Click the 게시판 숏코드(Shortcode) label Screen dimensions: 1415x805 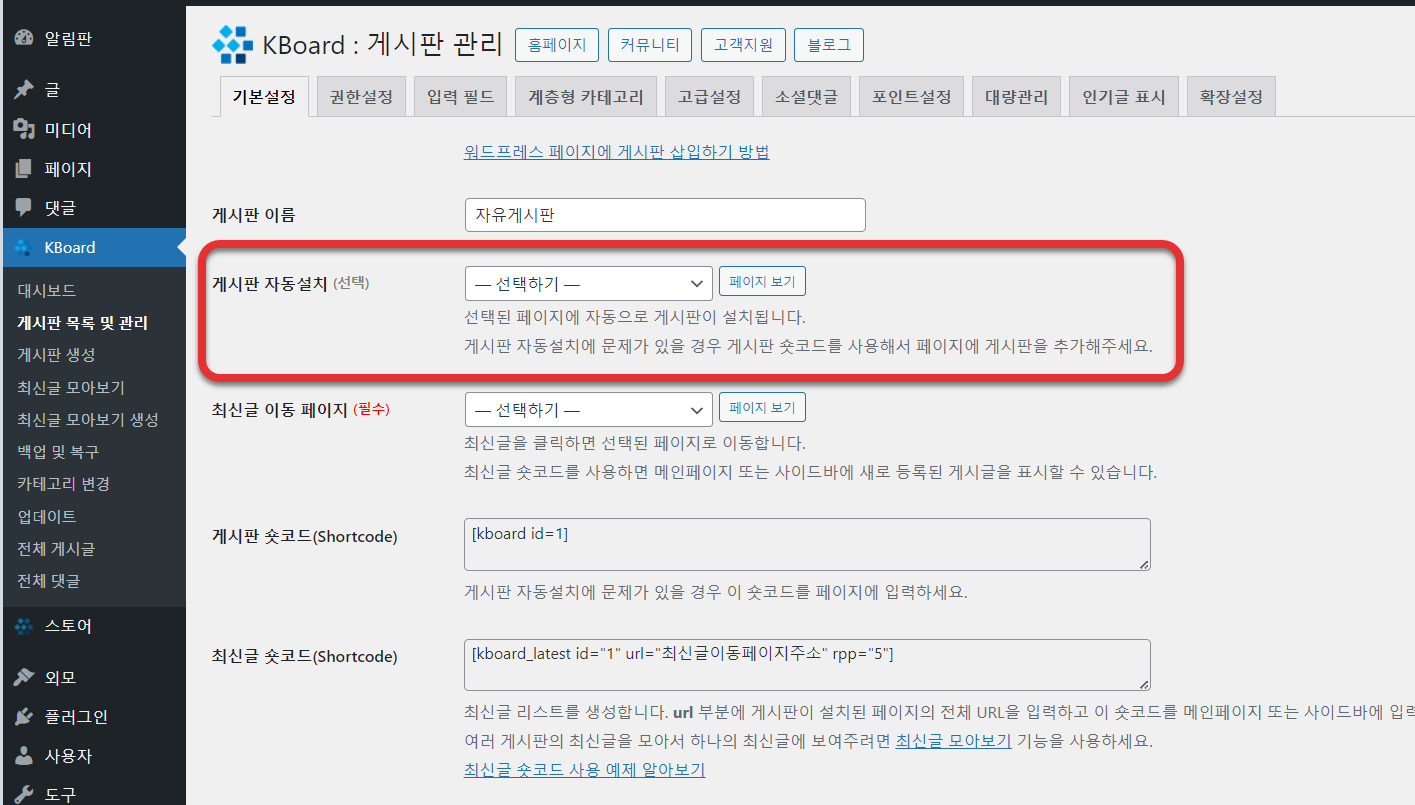pyautogui.click(x=304, y=537)
